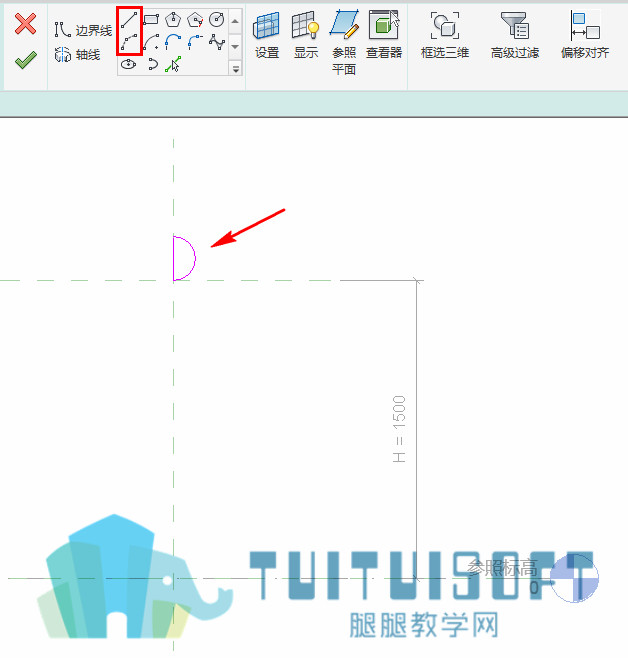This screenshot has width=628, height=658.
Task: Toggle 显示 work plane display
Action: coord(306,36)
